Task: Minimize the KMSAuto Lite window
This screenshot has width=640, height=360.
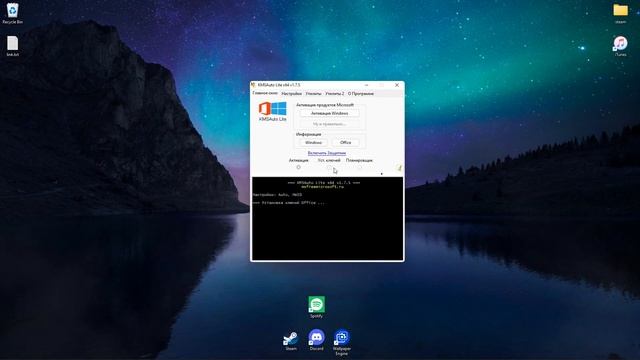Action: click(367, 85)
